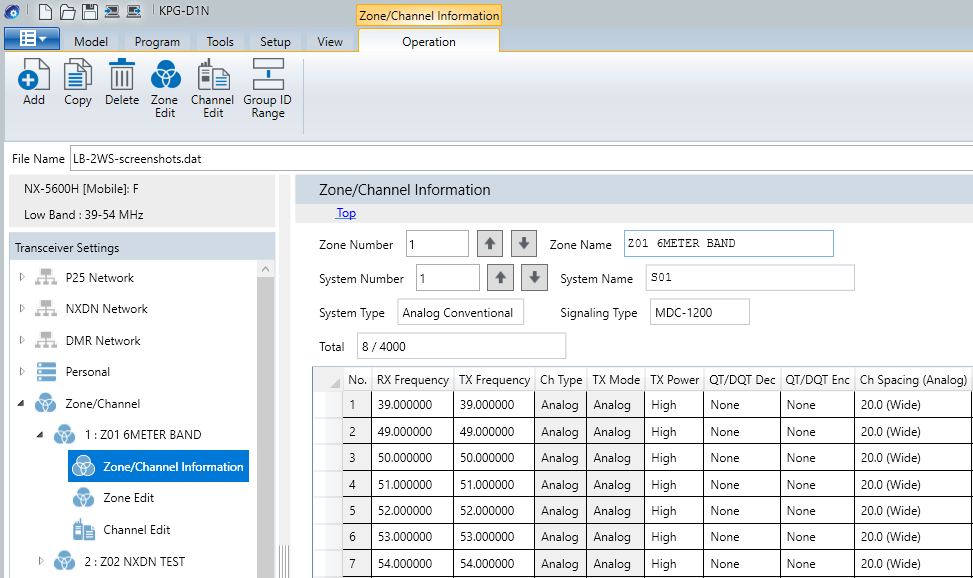Click the Save floppy disk icon
The width and height of the screenshot is (973, 578).
pos(89,12)
